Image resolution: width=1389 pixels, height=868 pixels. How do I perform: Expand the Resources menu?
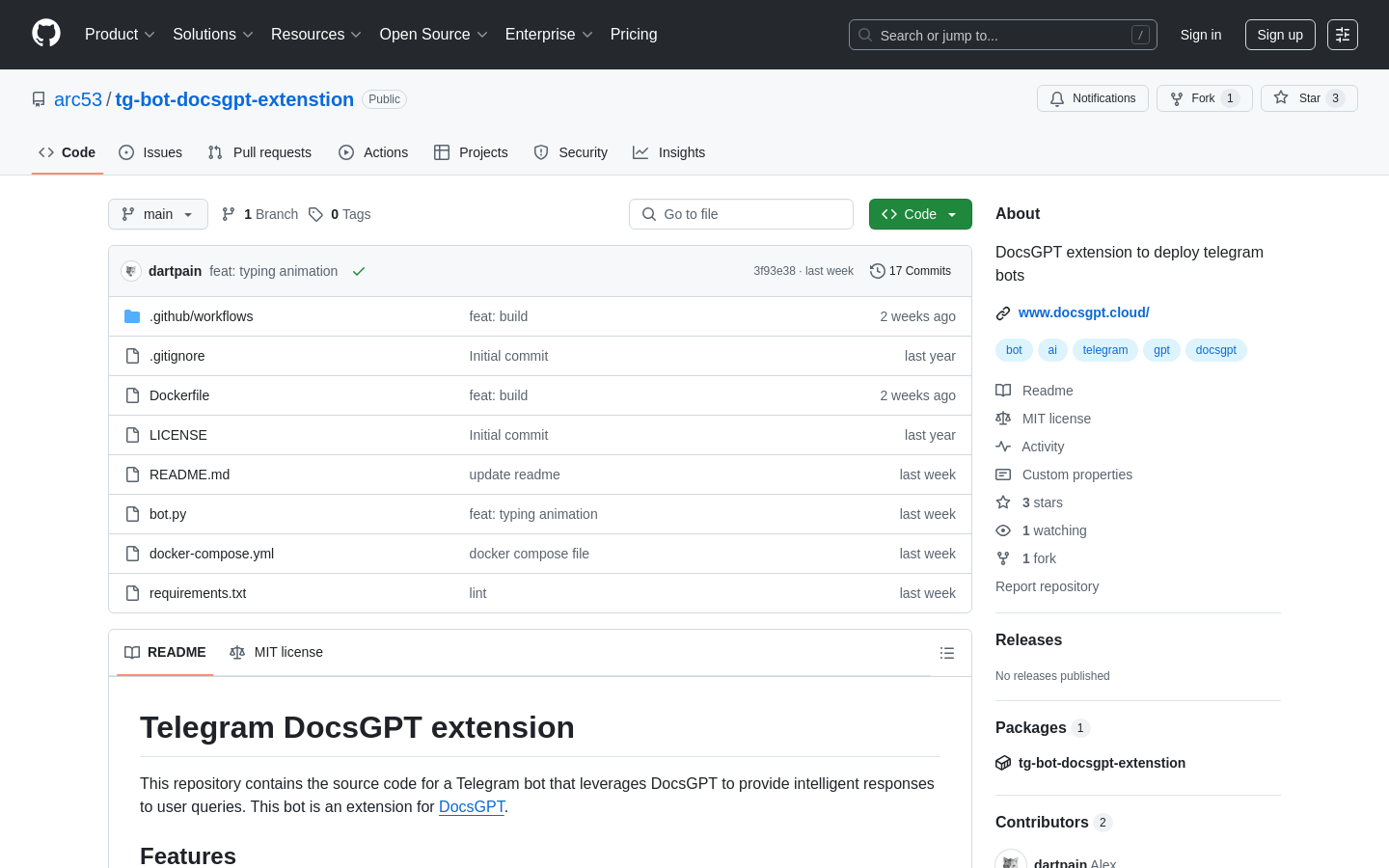pyautogui.click(x=316, y=35)
